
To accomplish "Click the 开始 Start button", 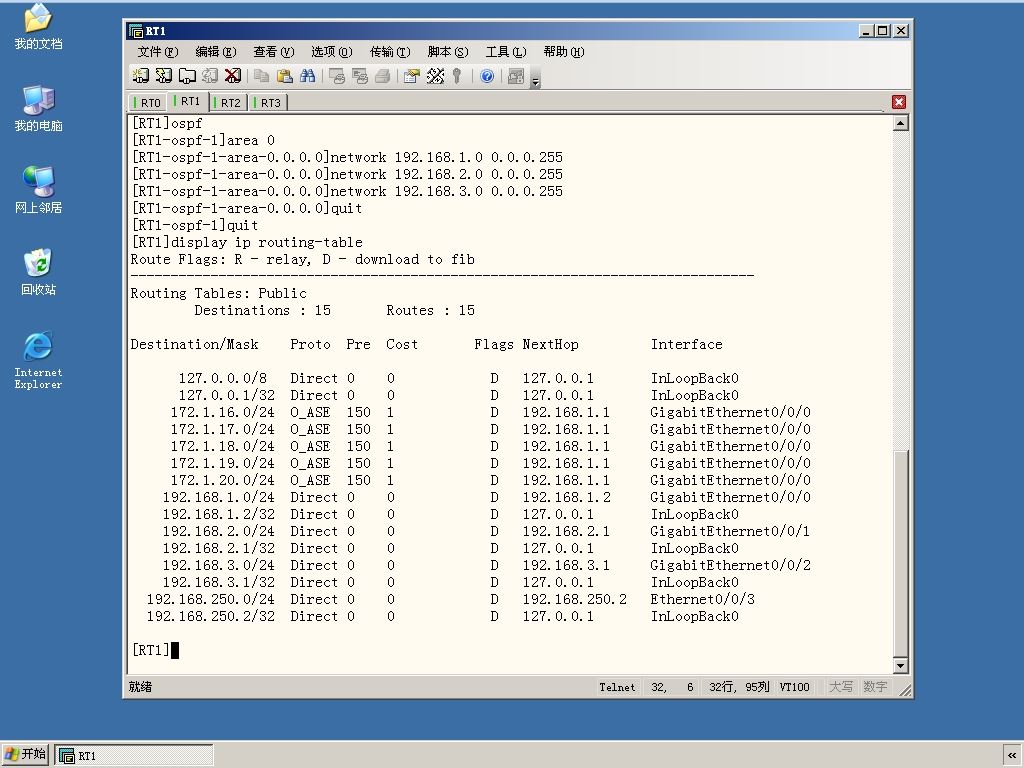I will tap(25, 754).
